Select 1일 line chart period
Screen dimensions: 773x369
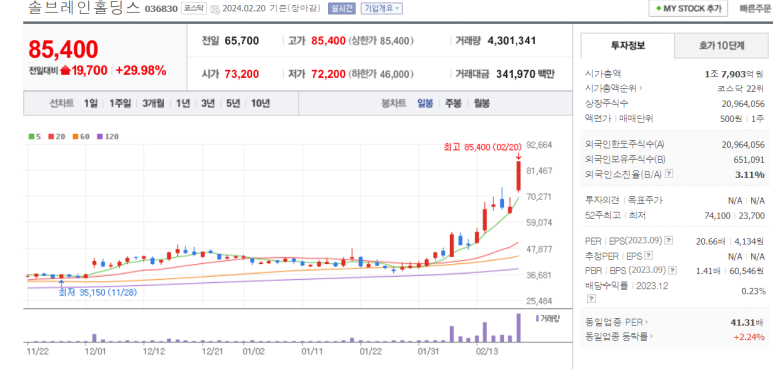[x=90, y=103]
